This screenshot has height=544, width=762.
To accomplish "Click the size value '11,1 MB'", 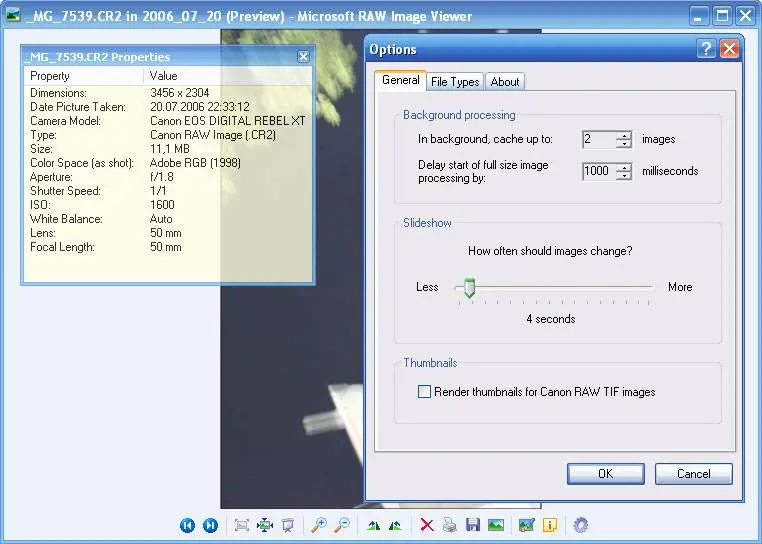I will pyautogui.click(x=170, y=149).
